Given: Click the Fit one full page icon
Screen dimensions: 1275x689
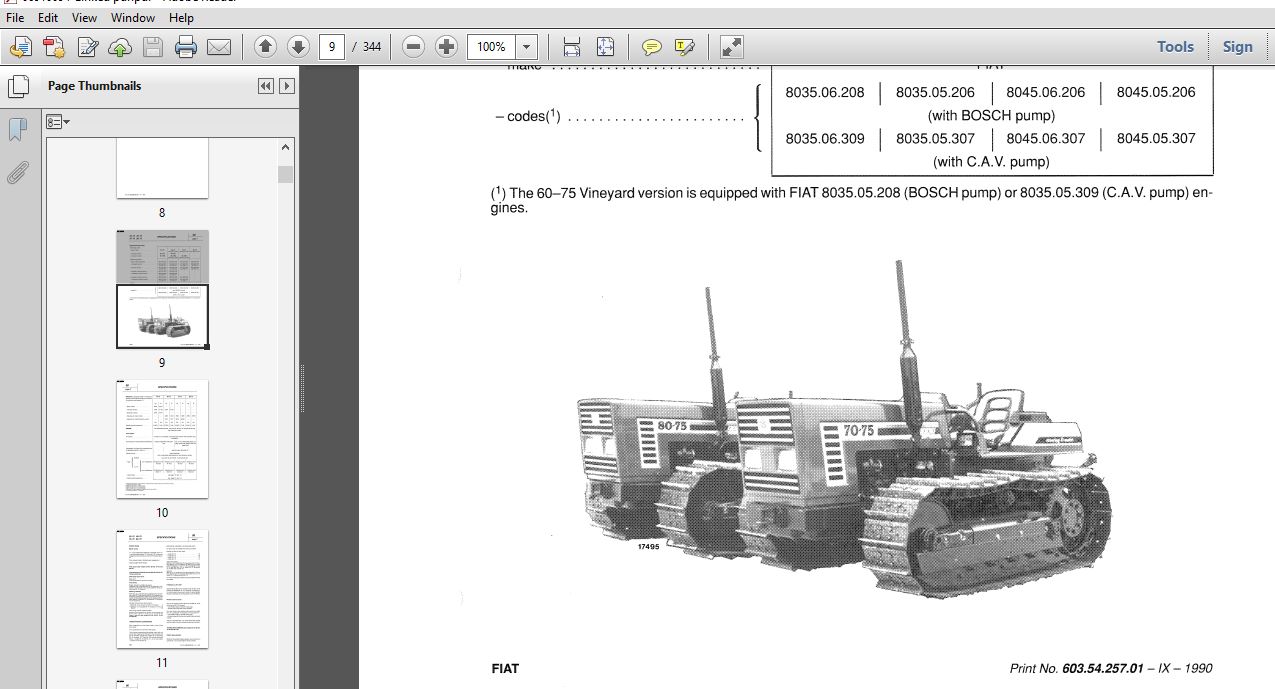Looking at the screenshot, I should [x=605, y=46].
